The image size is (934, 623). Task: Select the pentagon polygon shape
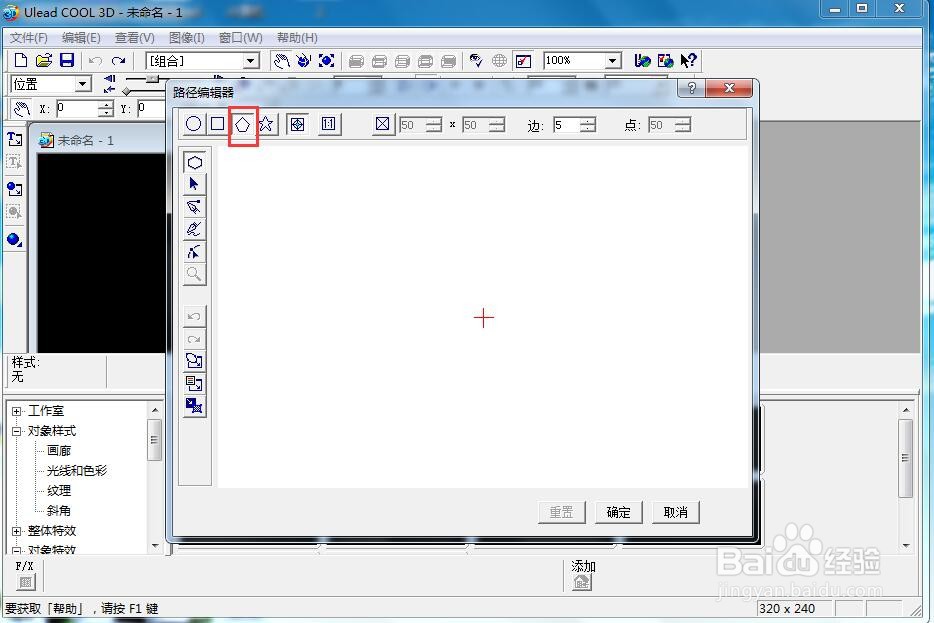click(x=242, y=124)
